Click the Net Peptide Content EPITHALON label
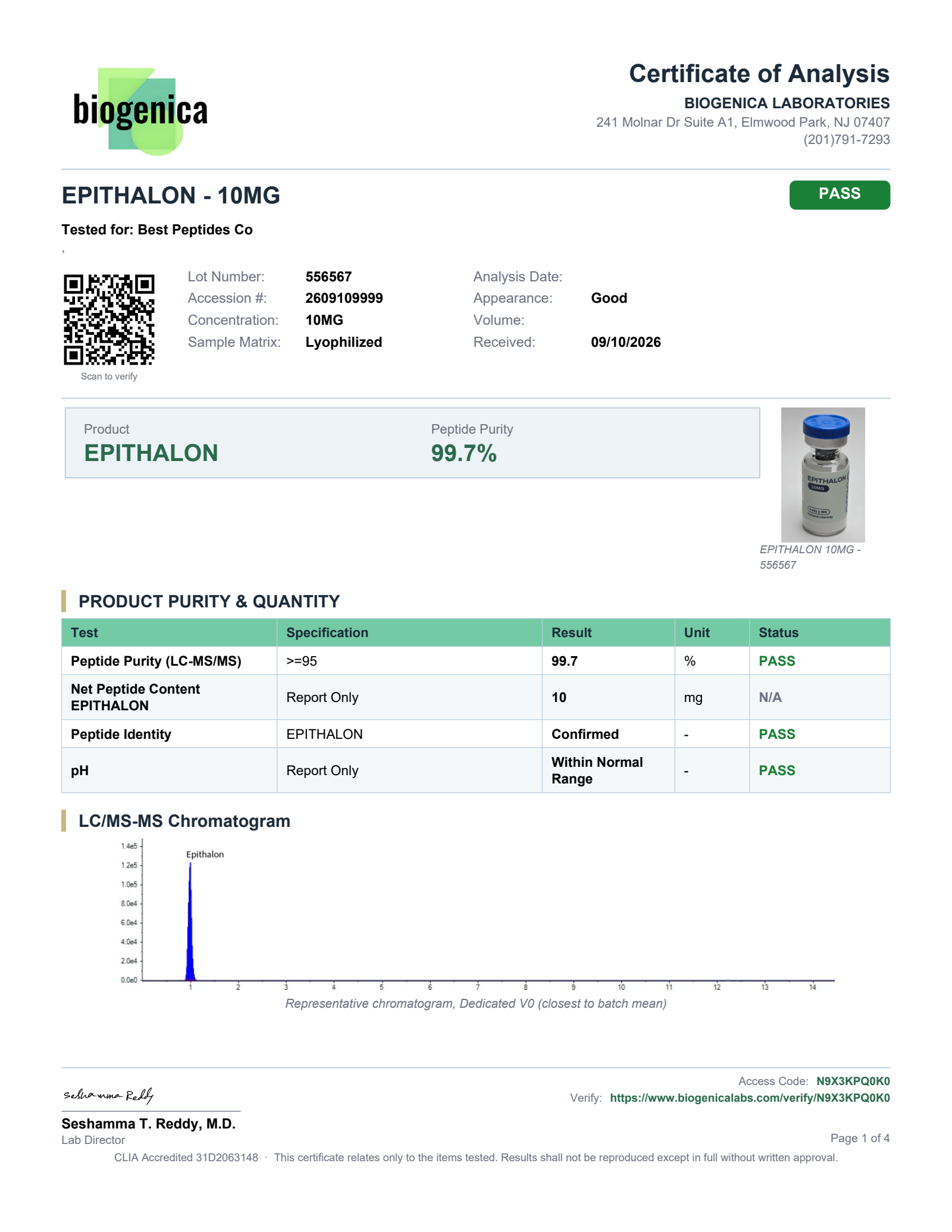Viewport: 952px width, 1232px height. [x=135, y=697]
